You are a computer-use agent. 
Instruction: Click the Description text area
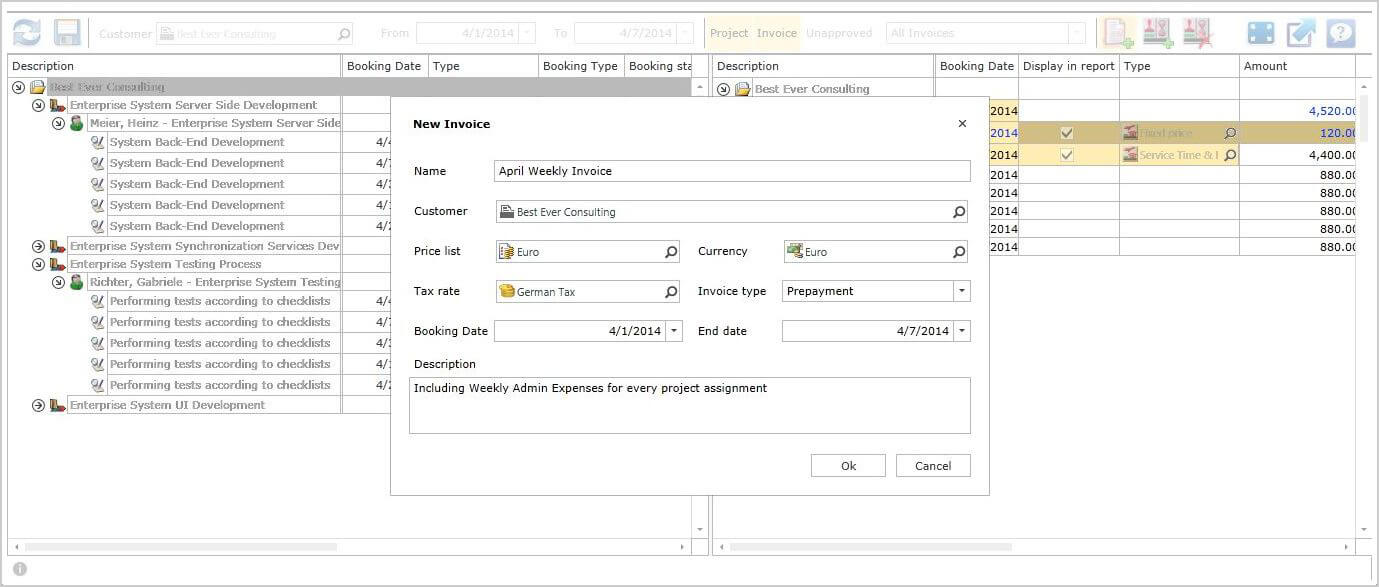(690, 405)
